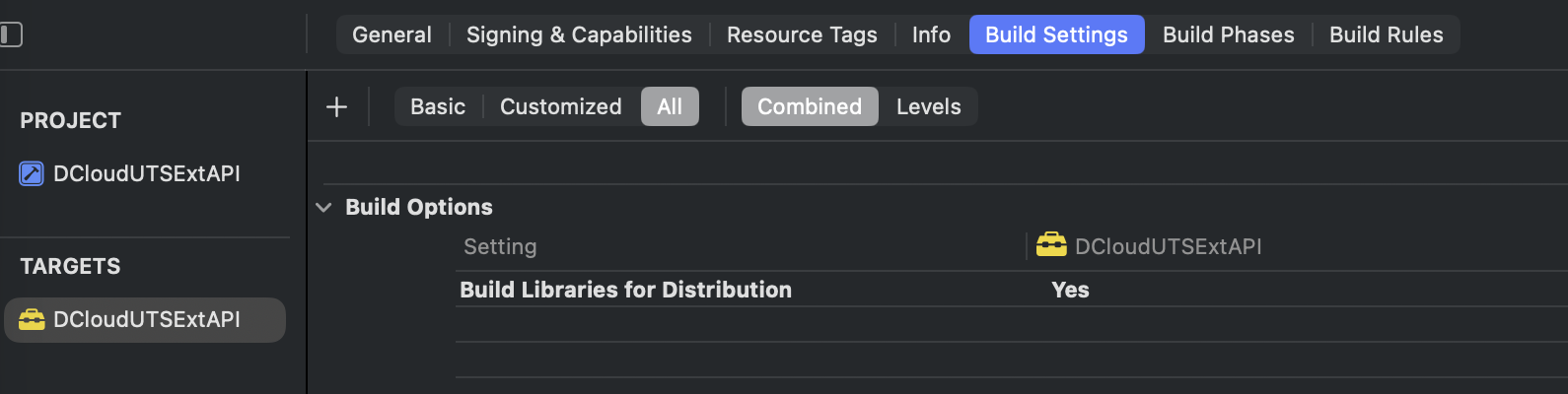Show All build settings

pyautogui.click(x=670, y=106)
